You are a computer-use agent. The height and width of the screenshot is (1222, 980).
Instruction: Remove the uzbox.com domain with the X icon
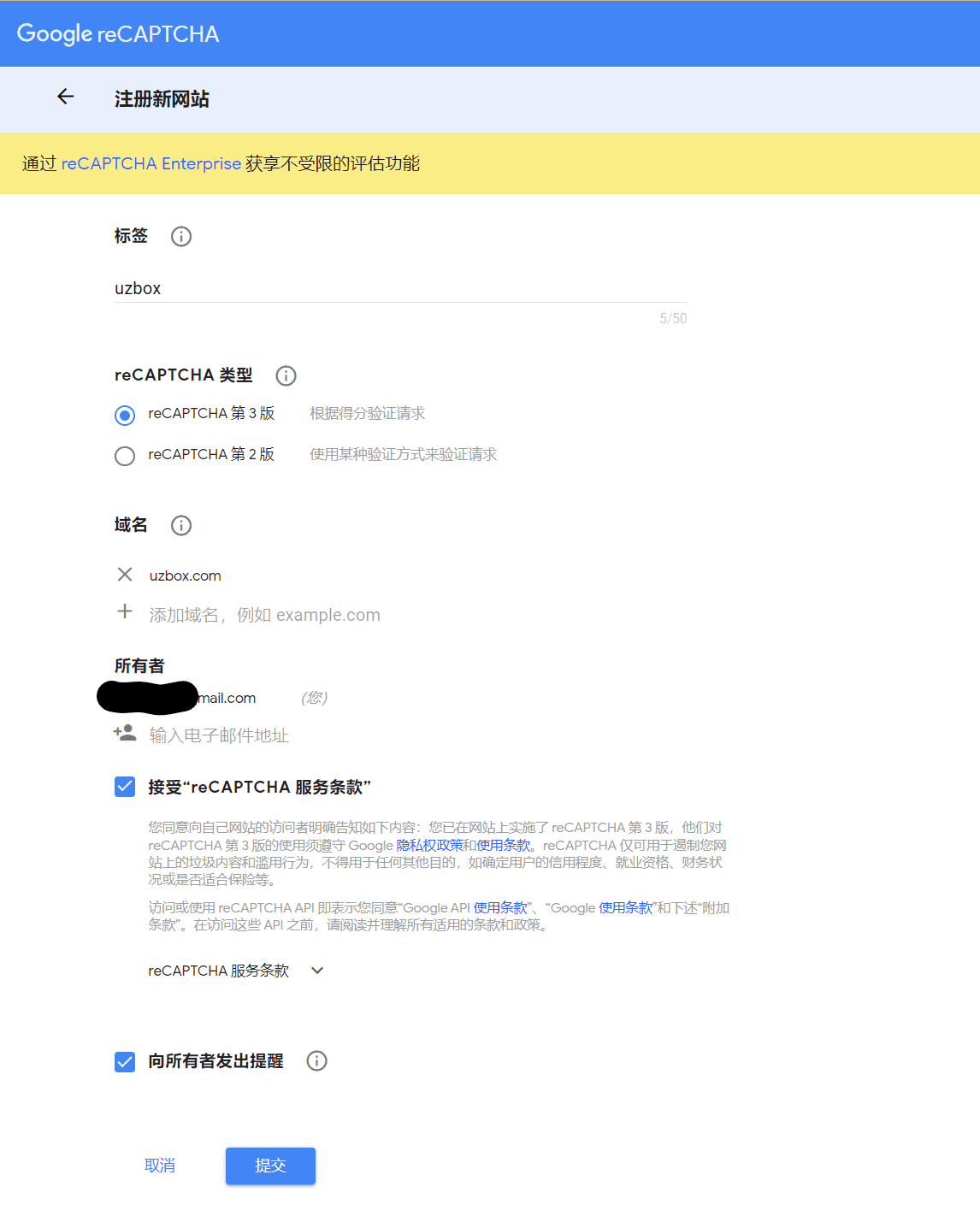click(125, 575)
